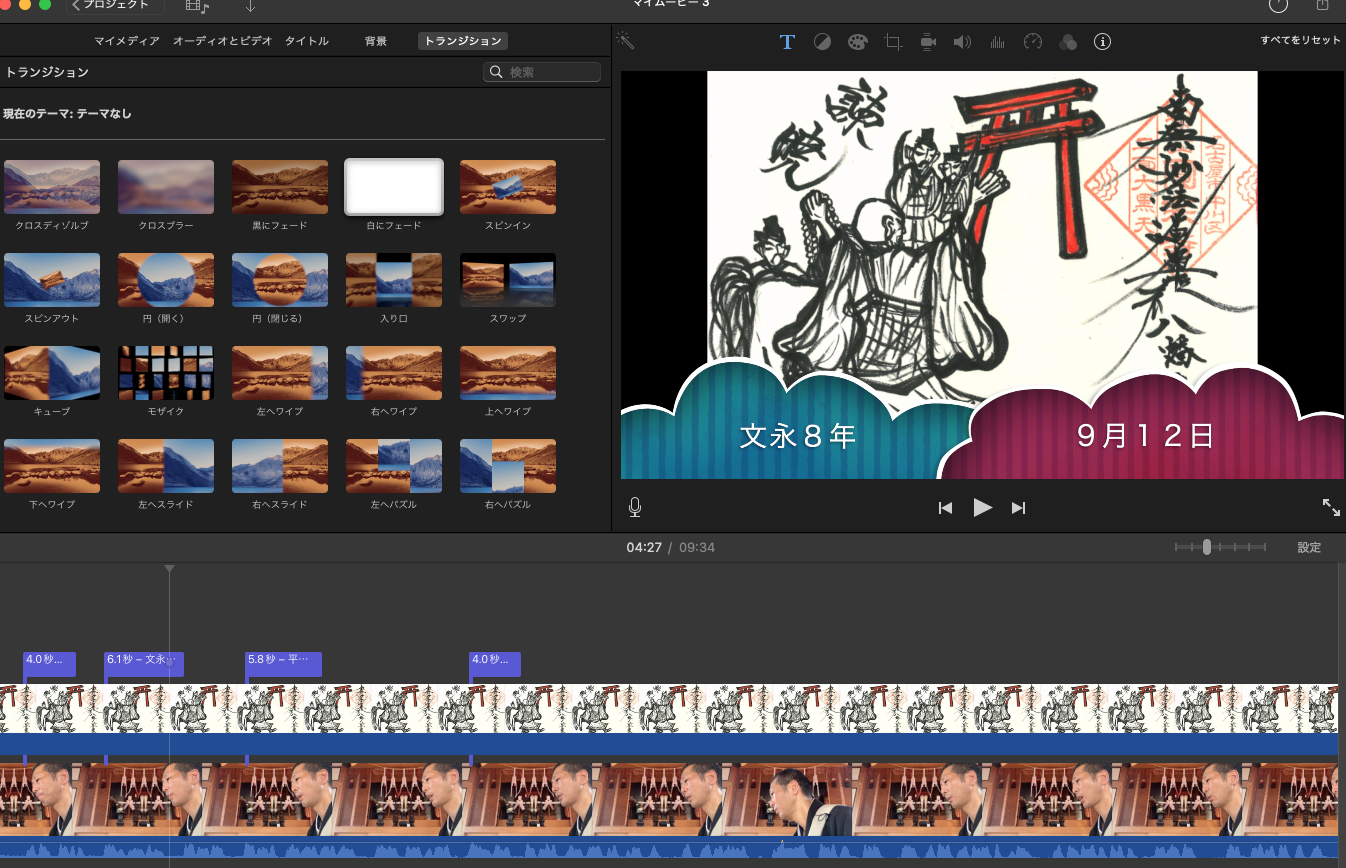
Task: Open the color correction palette icon
Action: pyautogui.click(x=858, y=42)
